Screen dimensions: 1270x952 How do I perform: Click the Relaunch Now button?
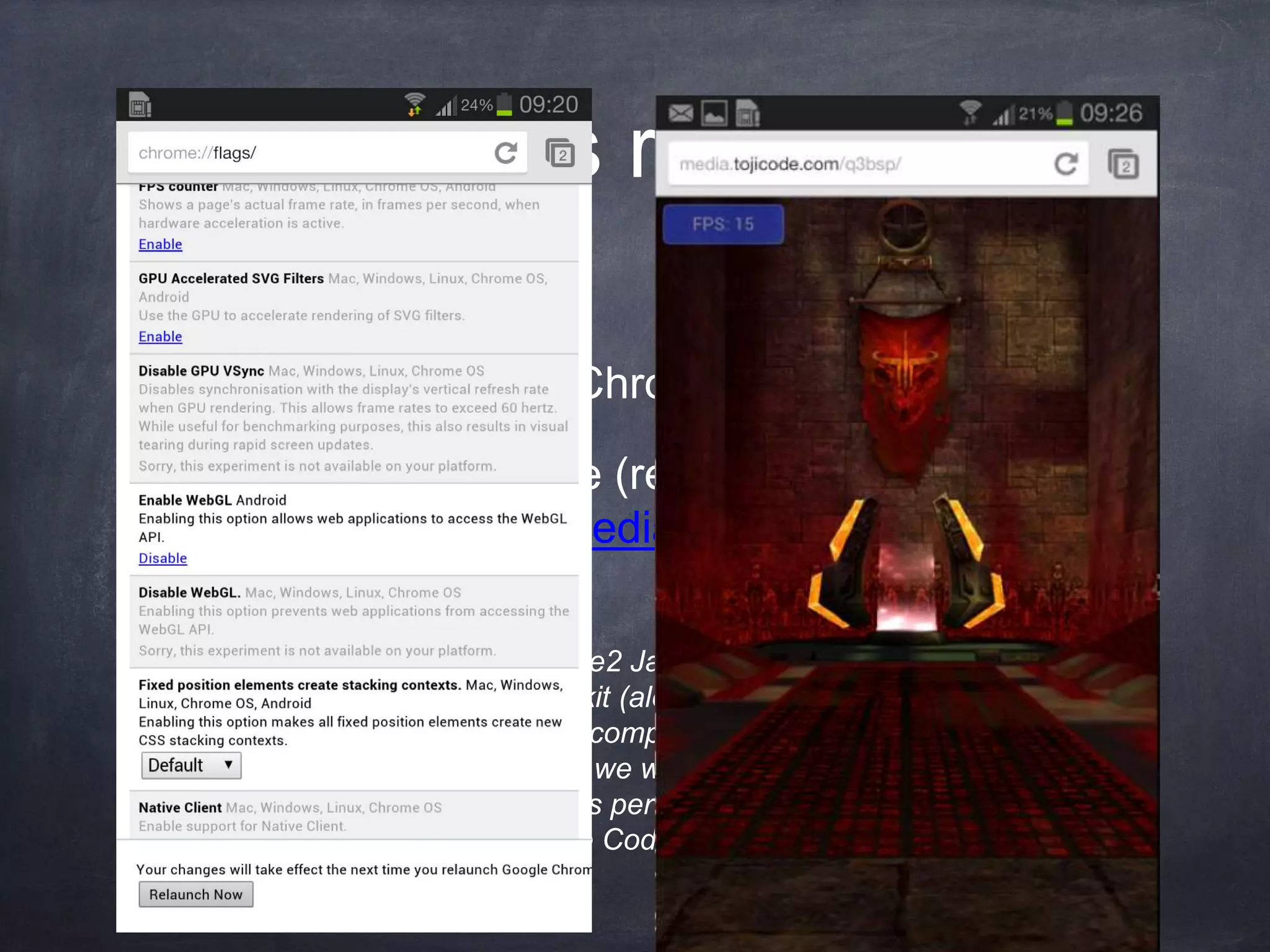coord(196,894)
